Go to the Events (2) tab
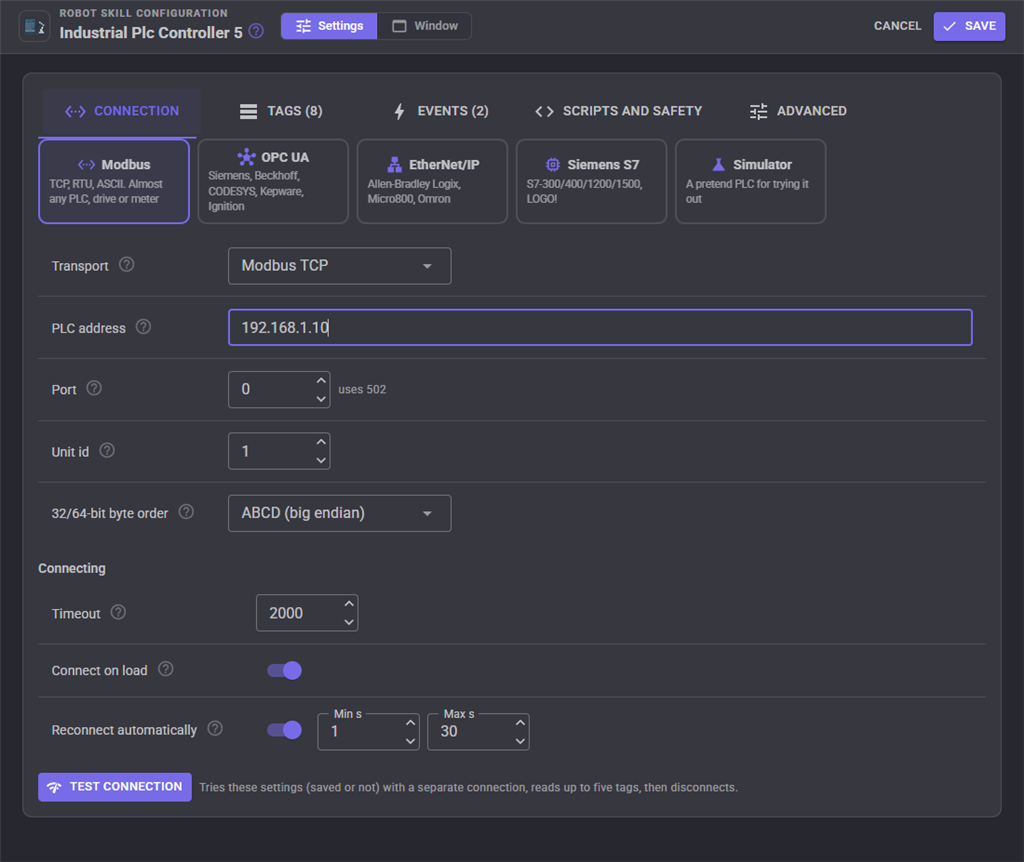 441,111
